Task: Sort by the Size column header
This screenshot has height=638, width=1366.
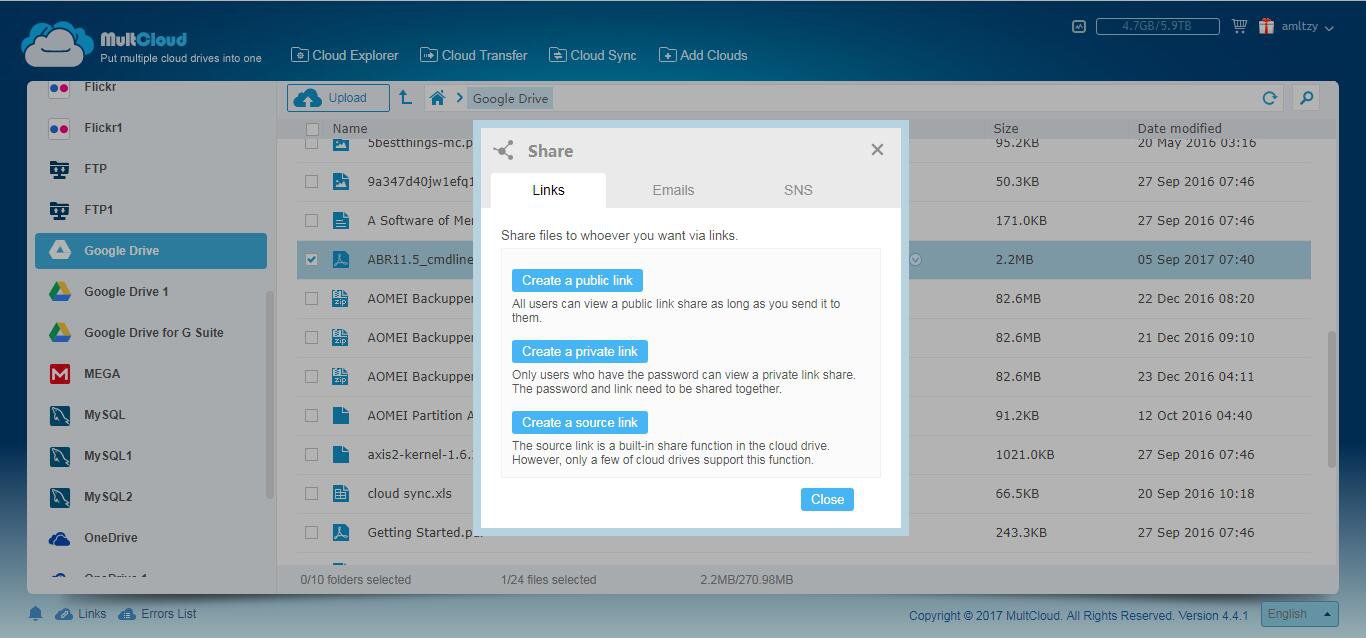Action: pos(1006,128)
